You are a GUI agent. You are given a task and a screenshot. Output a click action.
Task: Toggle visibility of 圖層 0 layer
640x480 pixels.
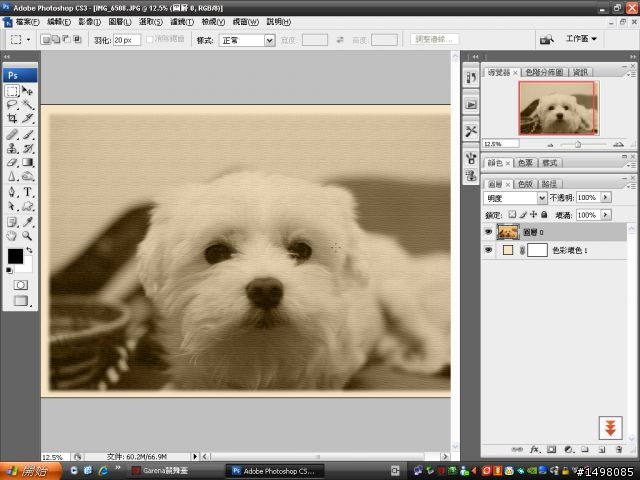[488, 232]
